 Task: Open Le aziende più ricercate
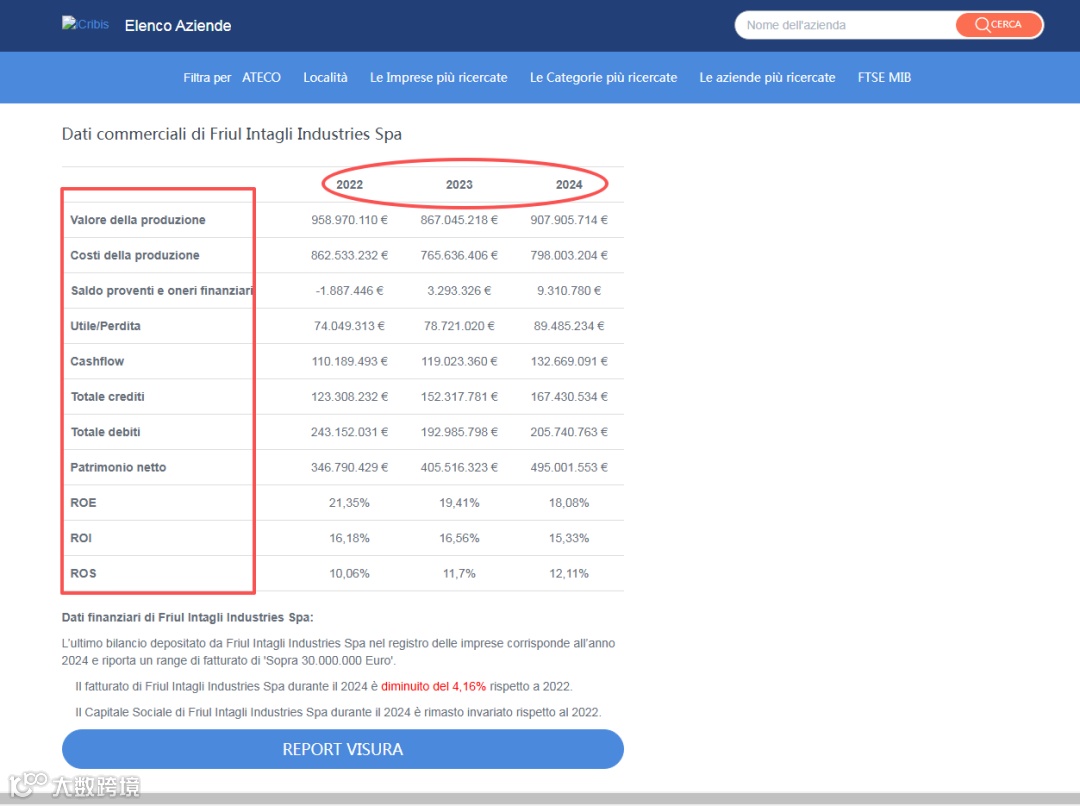click(x=767, y=78)
